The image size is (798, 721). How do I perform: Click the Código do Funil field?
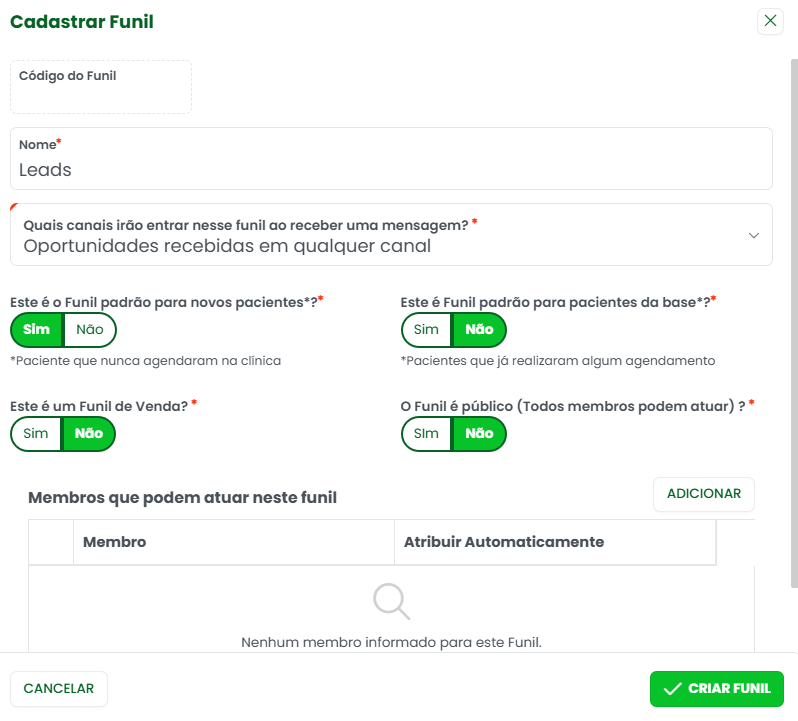click(x=101, y=88)
